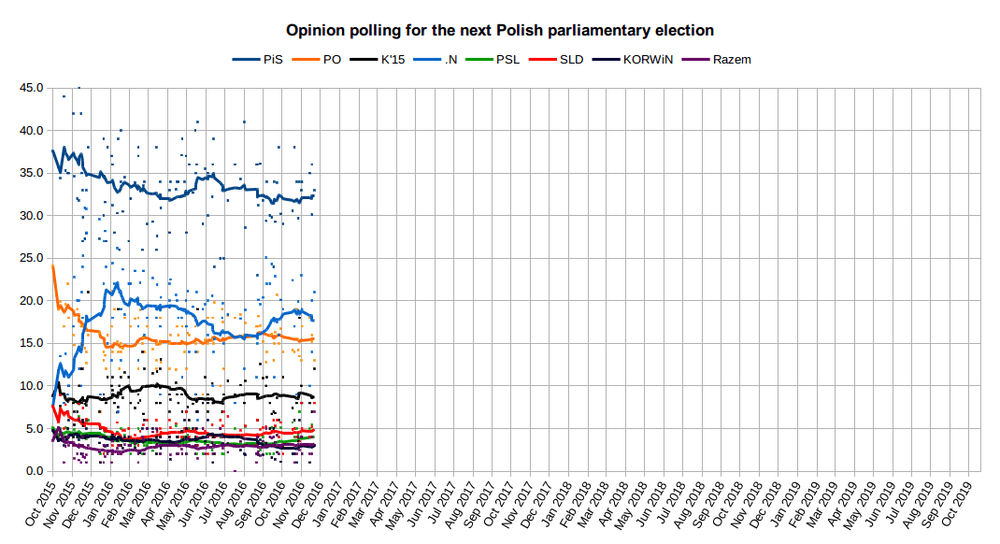Click the Jan 2018 x-axis label

559,503
